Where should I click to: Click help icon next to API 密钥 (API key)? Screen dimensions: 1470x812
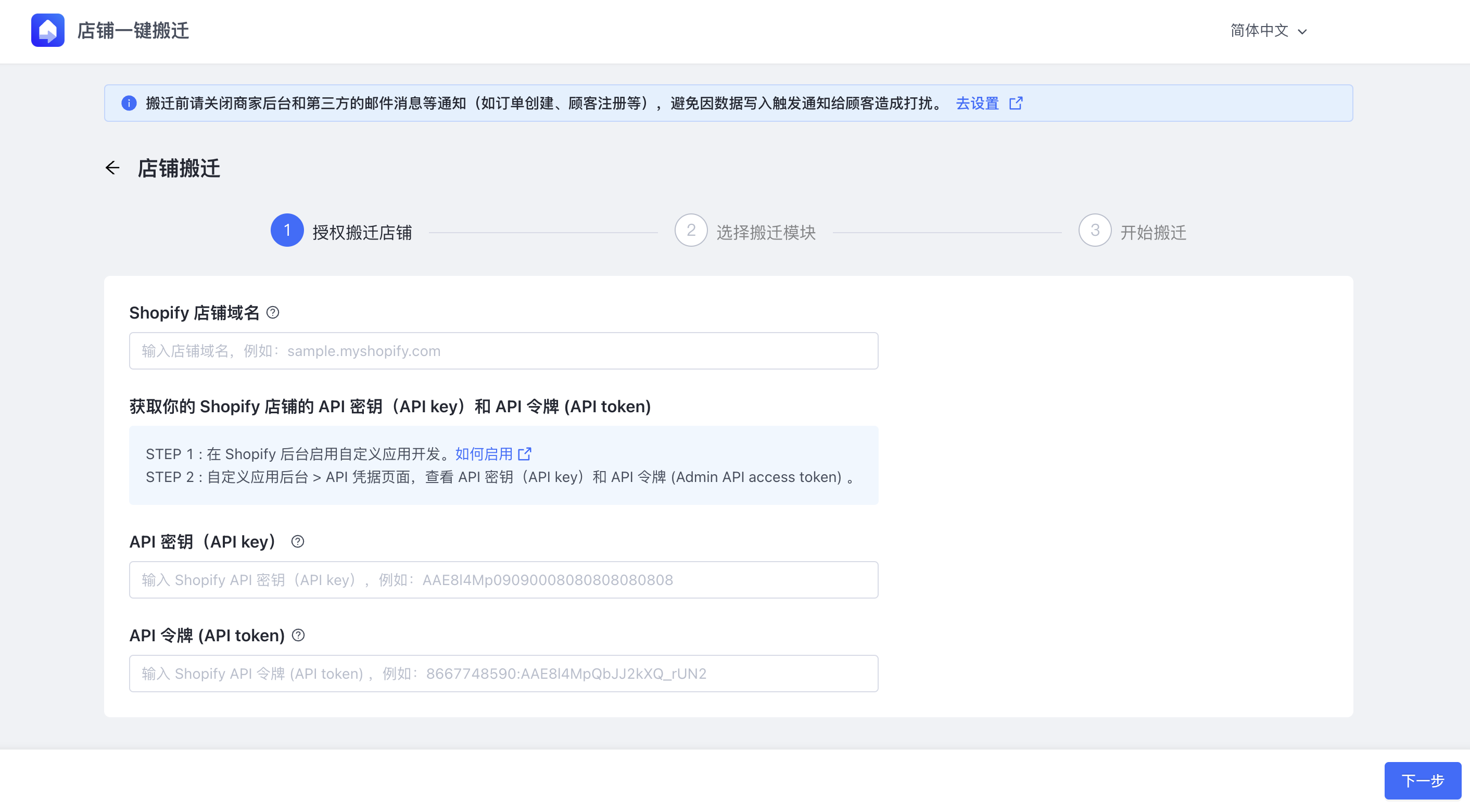pos(297,541)
